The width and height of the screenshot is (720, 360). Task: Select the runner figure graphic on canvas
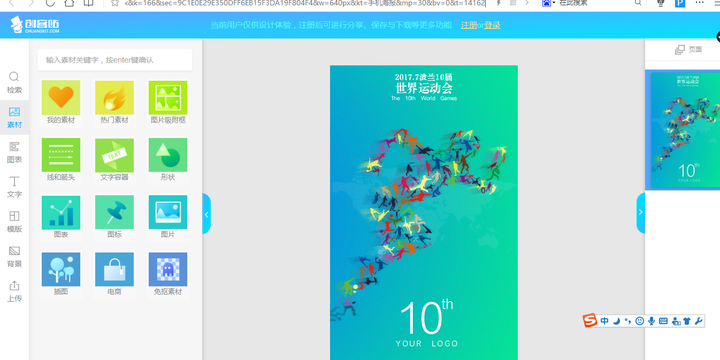tap(419, 224)
